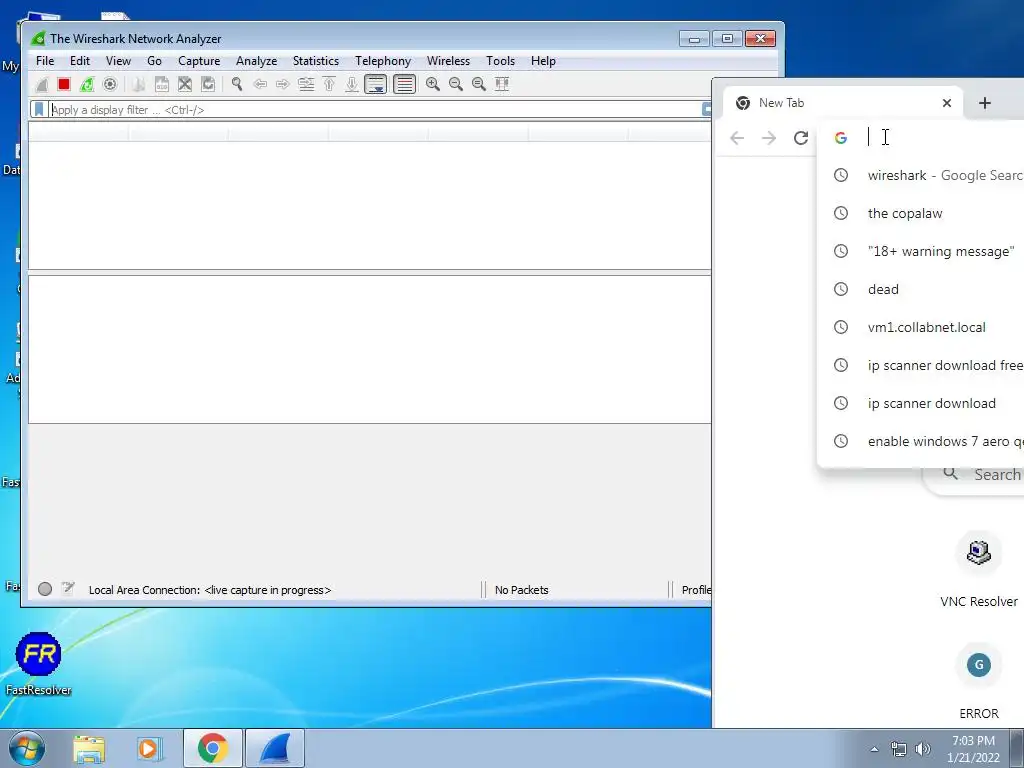Open find packet magnifier icon
Viewport: 1024px width, 768px height.
pos(237,84)
